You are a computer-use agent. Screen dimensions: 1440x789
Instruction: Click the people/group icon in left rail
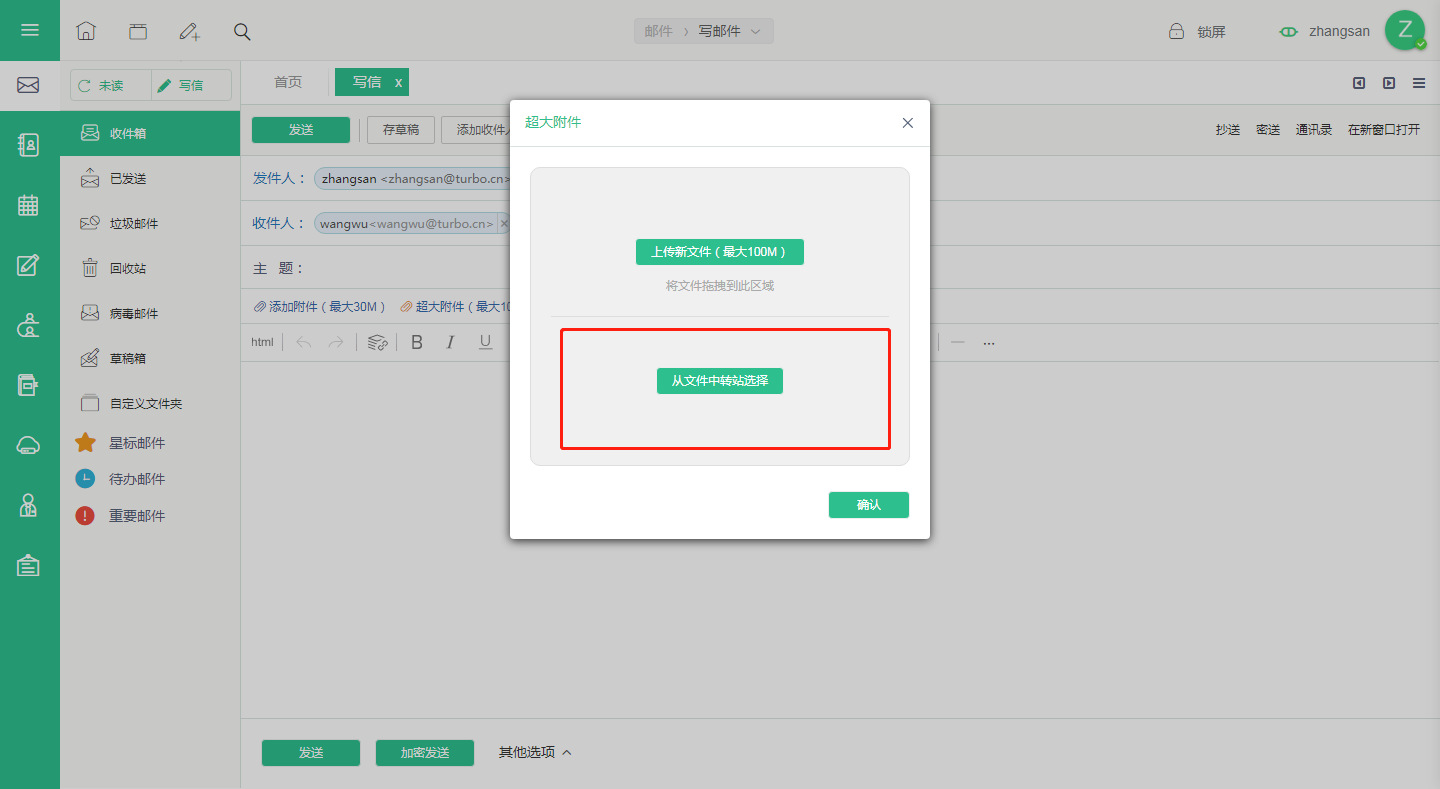[x=28, y=325]
